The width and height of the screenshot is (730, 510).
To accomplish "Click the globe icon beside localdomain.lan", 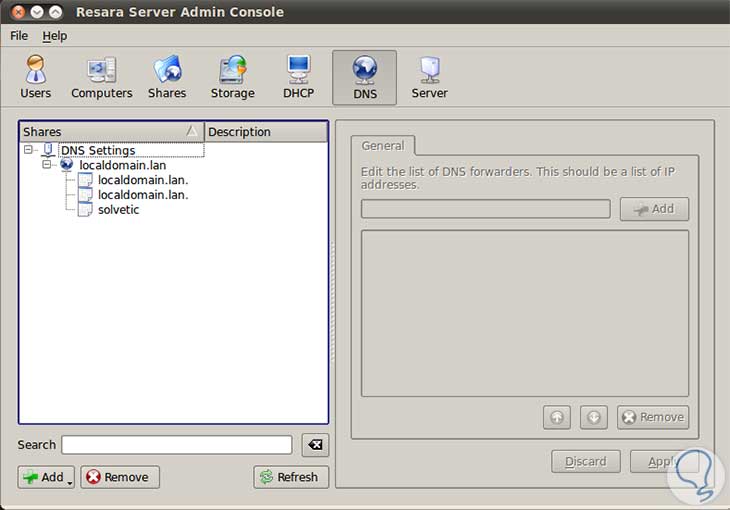I will point(67,164).
